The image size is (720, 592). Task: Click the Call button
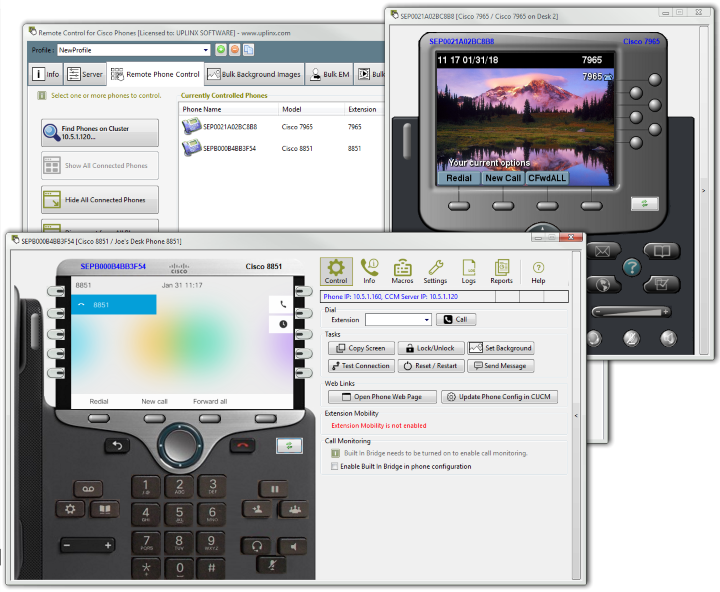456,320
